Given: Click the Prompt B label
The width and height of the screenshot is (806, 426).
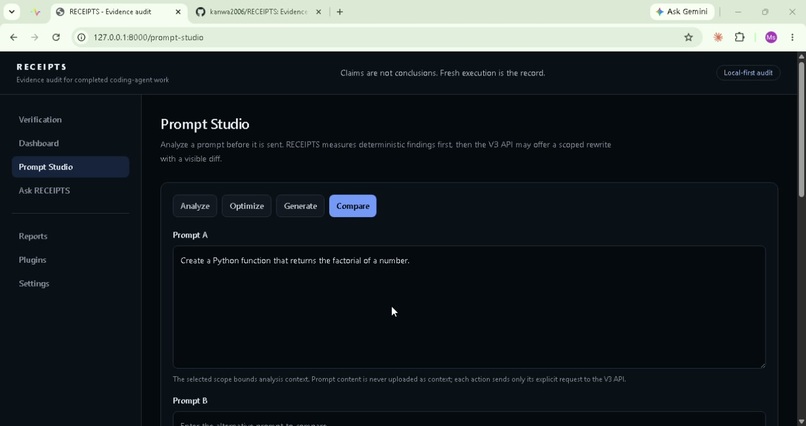Looking at the screenshot, I should 190,401.
